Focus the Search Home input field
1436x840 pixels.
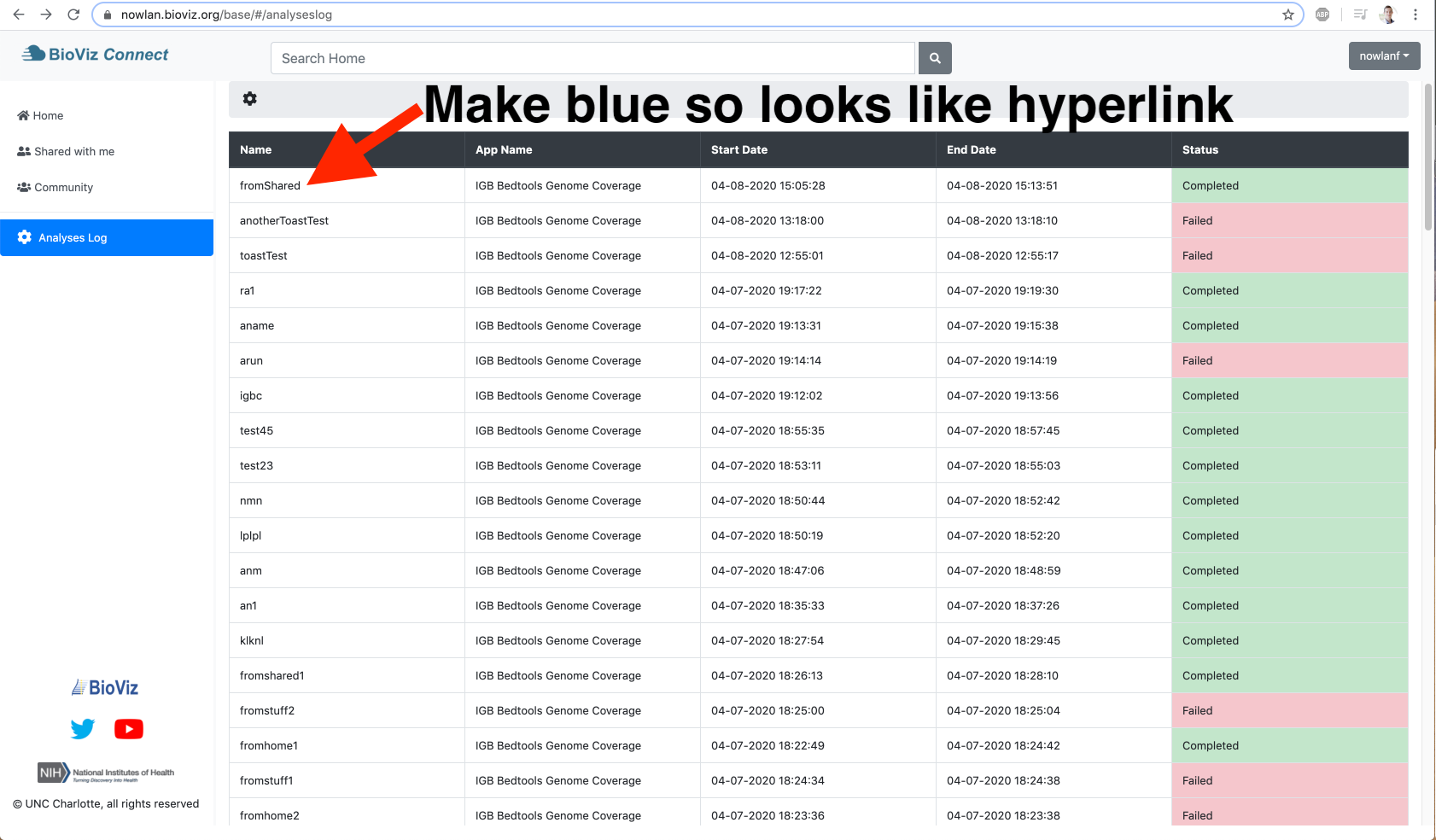pyautogui.click(x=592, y=58)
